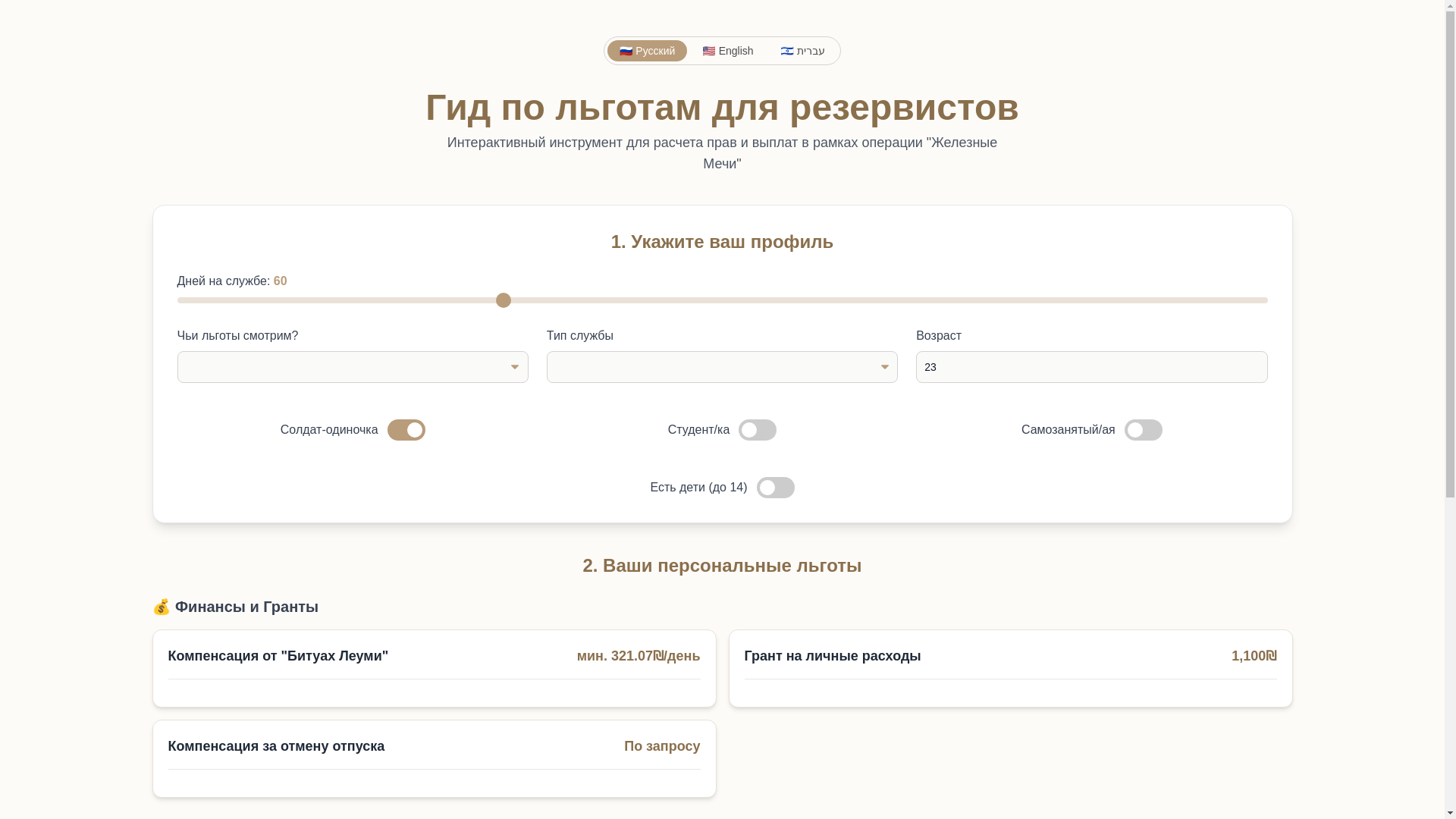Click the 'Возраст' input field

[1091, 367]
